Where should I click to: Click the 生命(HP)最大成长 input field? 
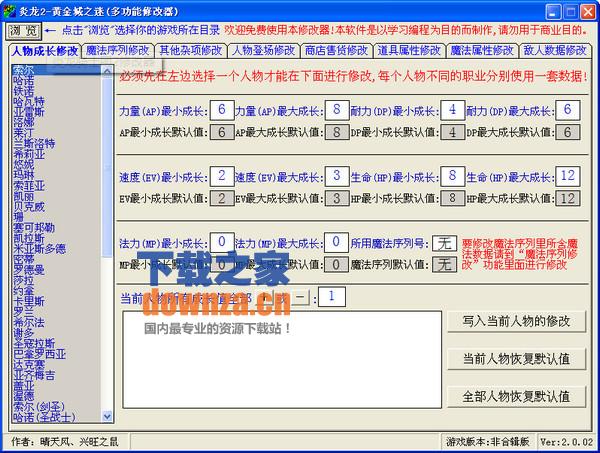(567, 176)
